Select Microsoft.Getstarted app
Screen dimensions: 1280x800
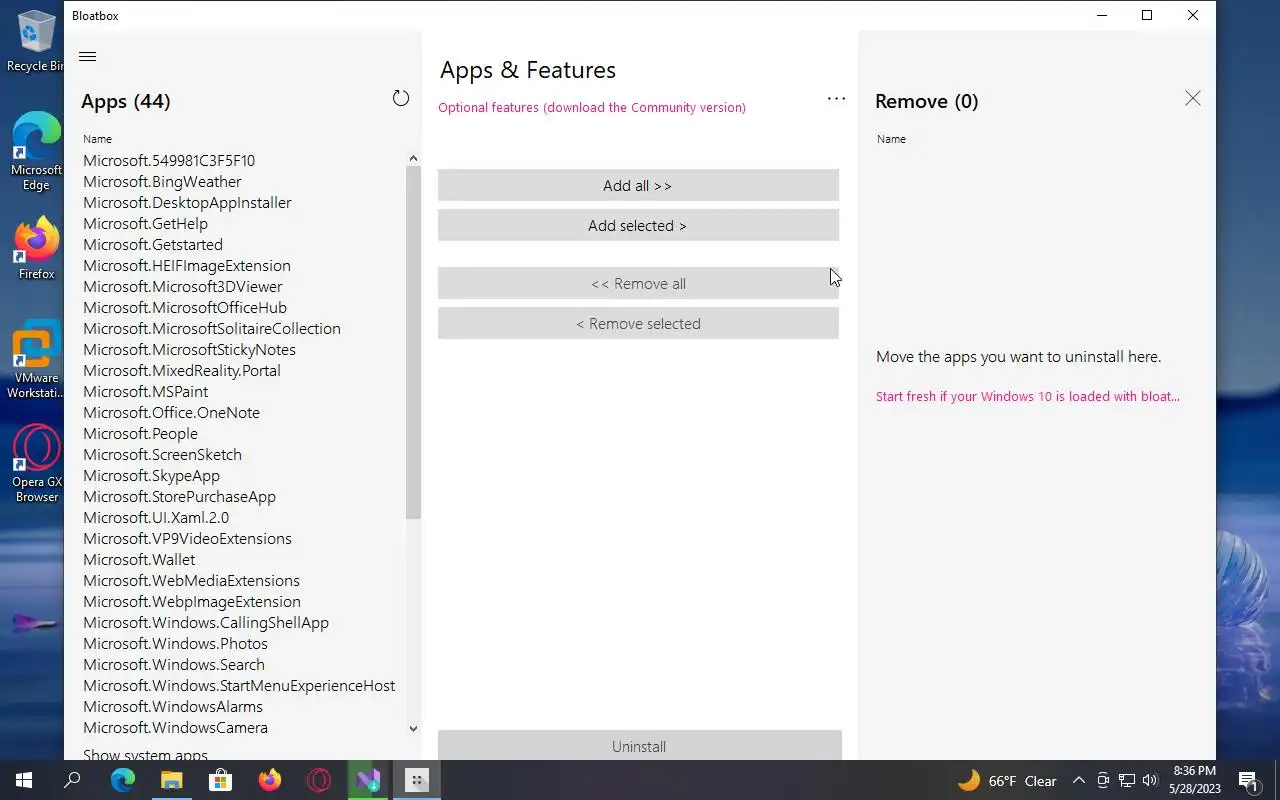[x=153, y=244]
